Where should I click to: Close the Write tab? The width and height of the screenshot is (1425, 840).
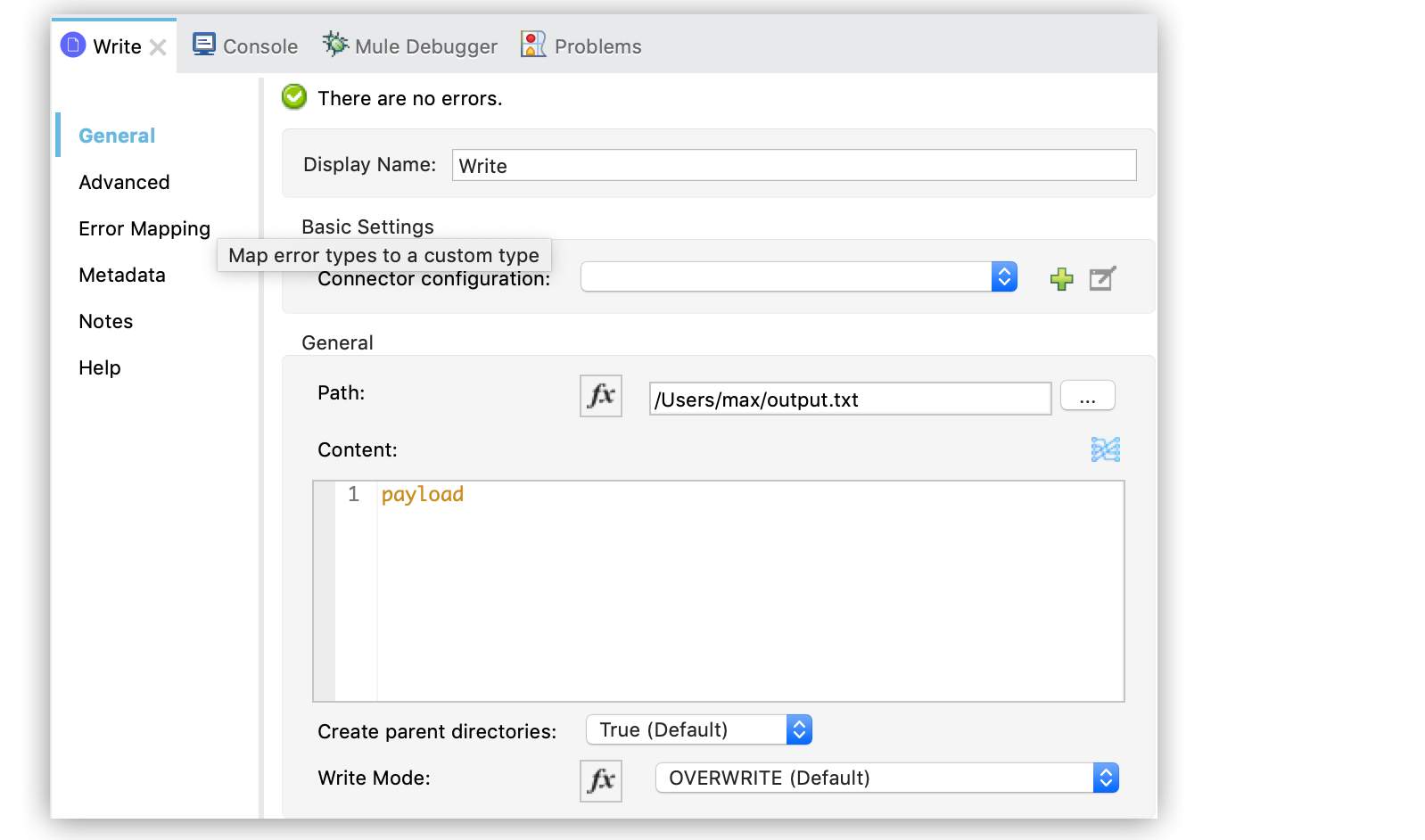click(x=158, y=47)
